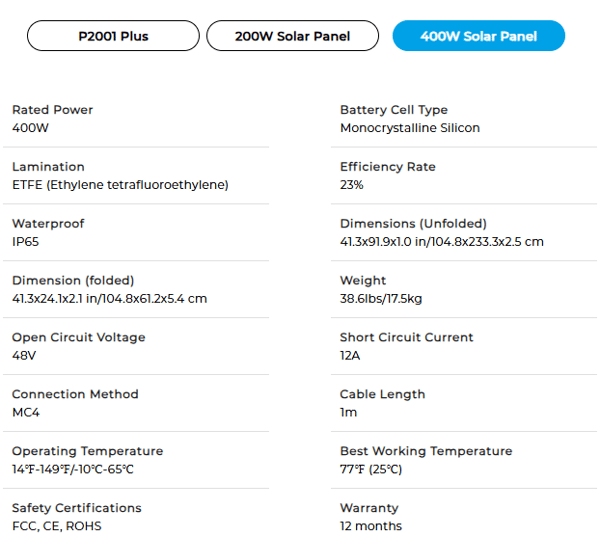Image resolution: width=600 pixels, height=537 pixels.
Task: Click the Open Circuit Voltage label
Action: click(x=78, y=338)
